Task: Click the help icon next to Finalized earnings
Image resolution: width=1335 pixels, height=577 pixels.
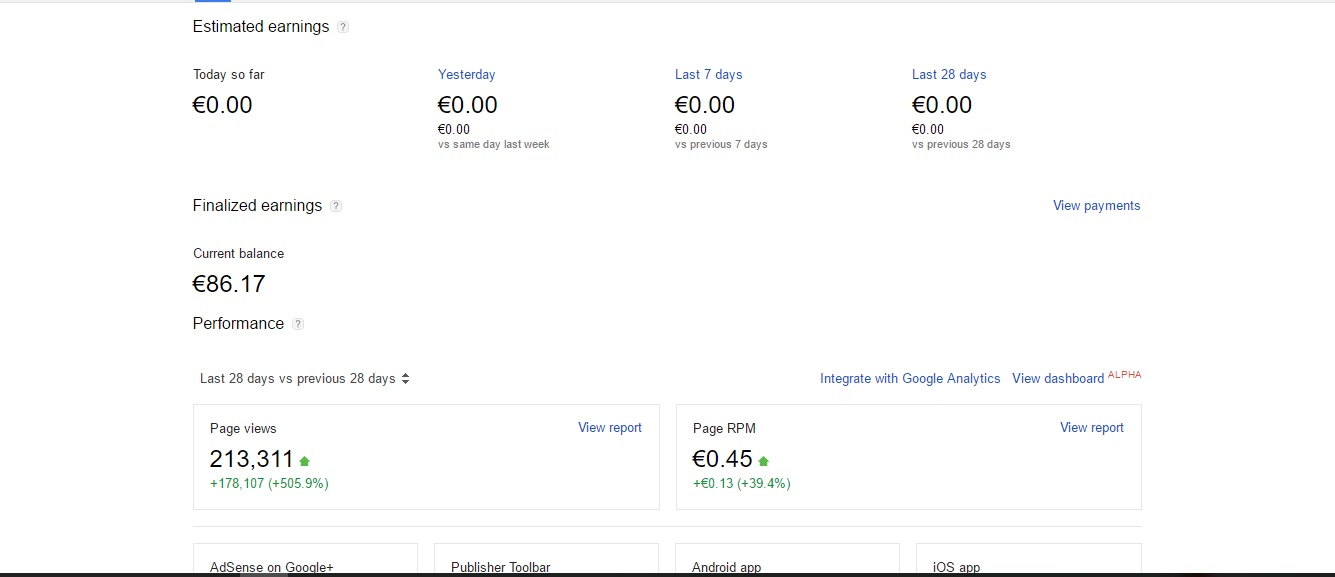Action: tap(336, 206)
